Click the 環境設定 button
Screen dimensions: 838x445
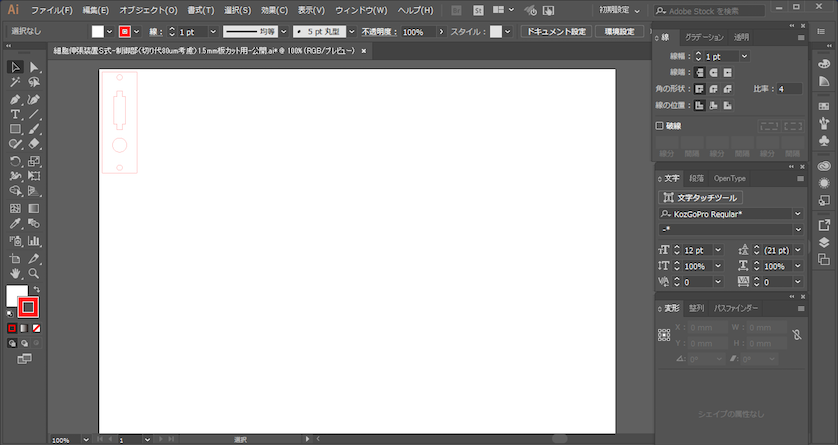click(x=619, y=32)
